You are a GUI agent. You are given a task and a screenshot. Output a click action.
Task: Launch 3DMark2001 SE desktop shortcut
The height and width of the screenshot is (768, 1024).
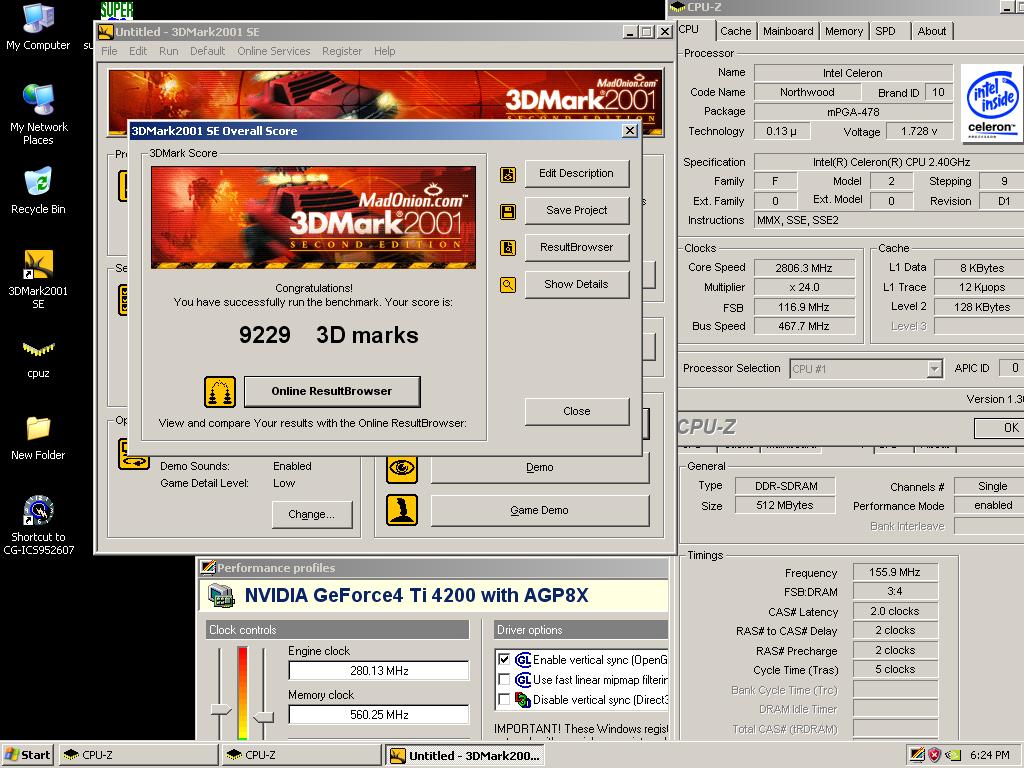[x=38, y=279]
